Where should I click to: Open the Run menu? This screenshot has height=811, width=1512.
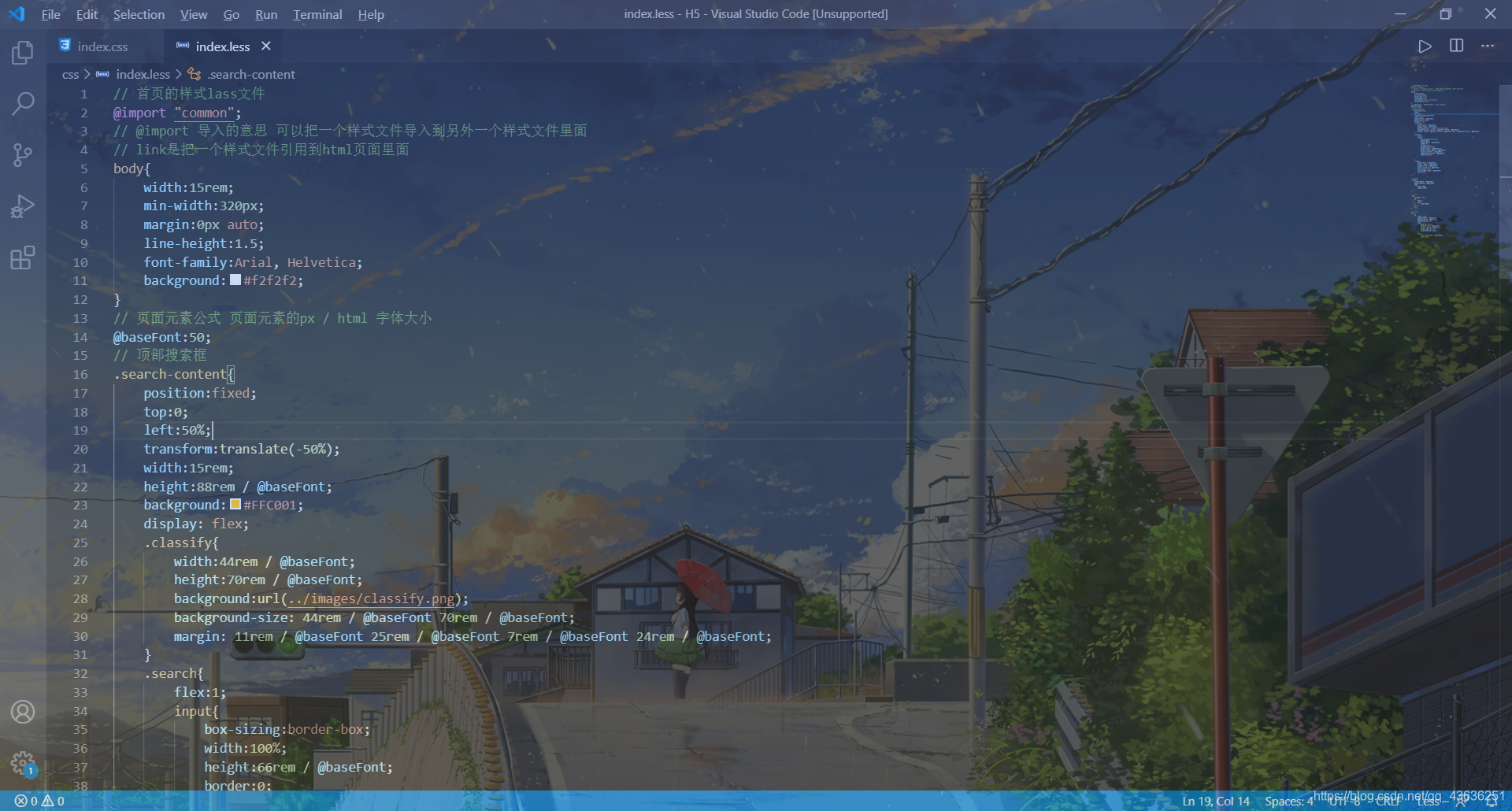point(266,14)
